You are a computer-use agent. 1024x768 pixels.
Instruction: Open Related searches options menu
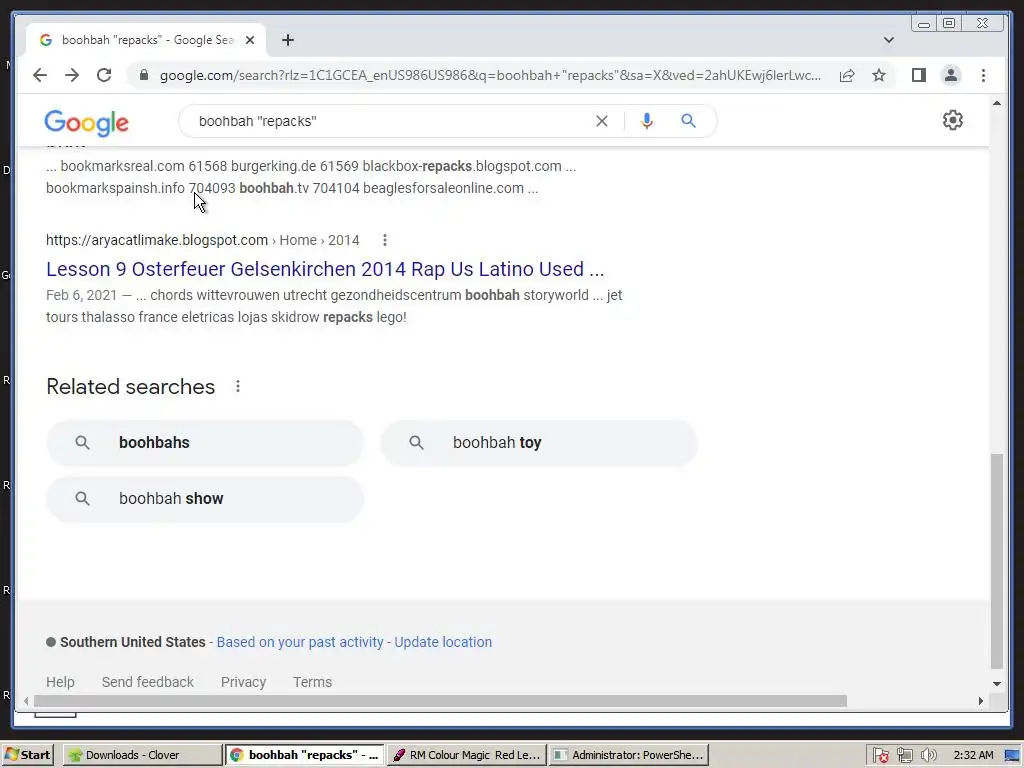click(x=238, y=387)
